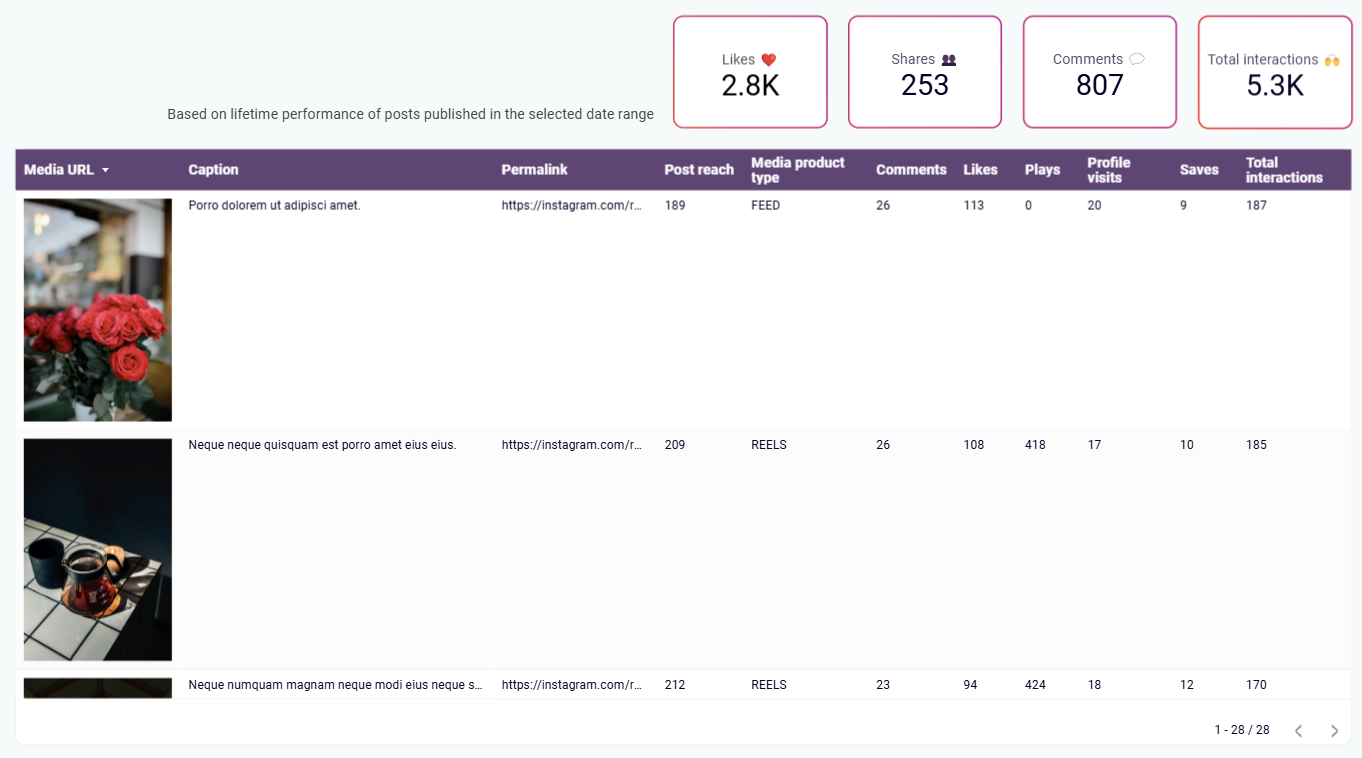Select the Total interactions scorecard showing 5.3K

pos(1275,72)
